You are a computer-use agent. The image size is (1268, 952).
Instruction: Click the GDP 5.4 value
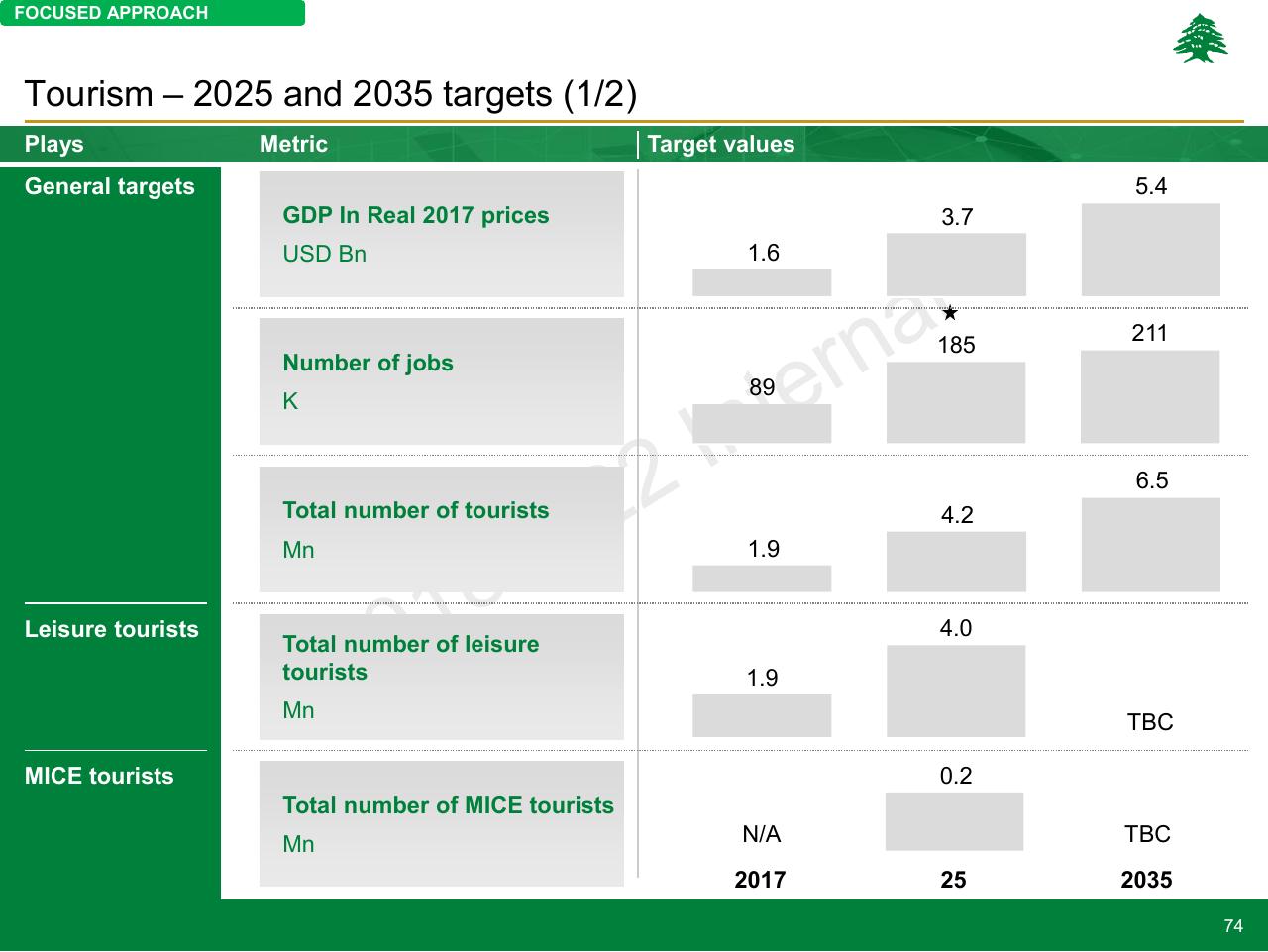[x=1151, y=186]
